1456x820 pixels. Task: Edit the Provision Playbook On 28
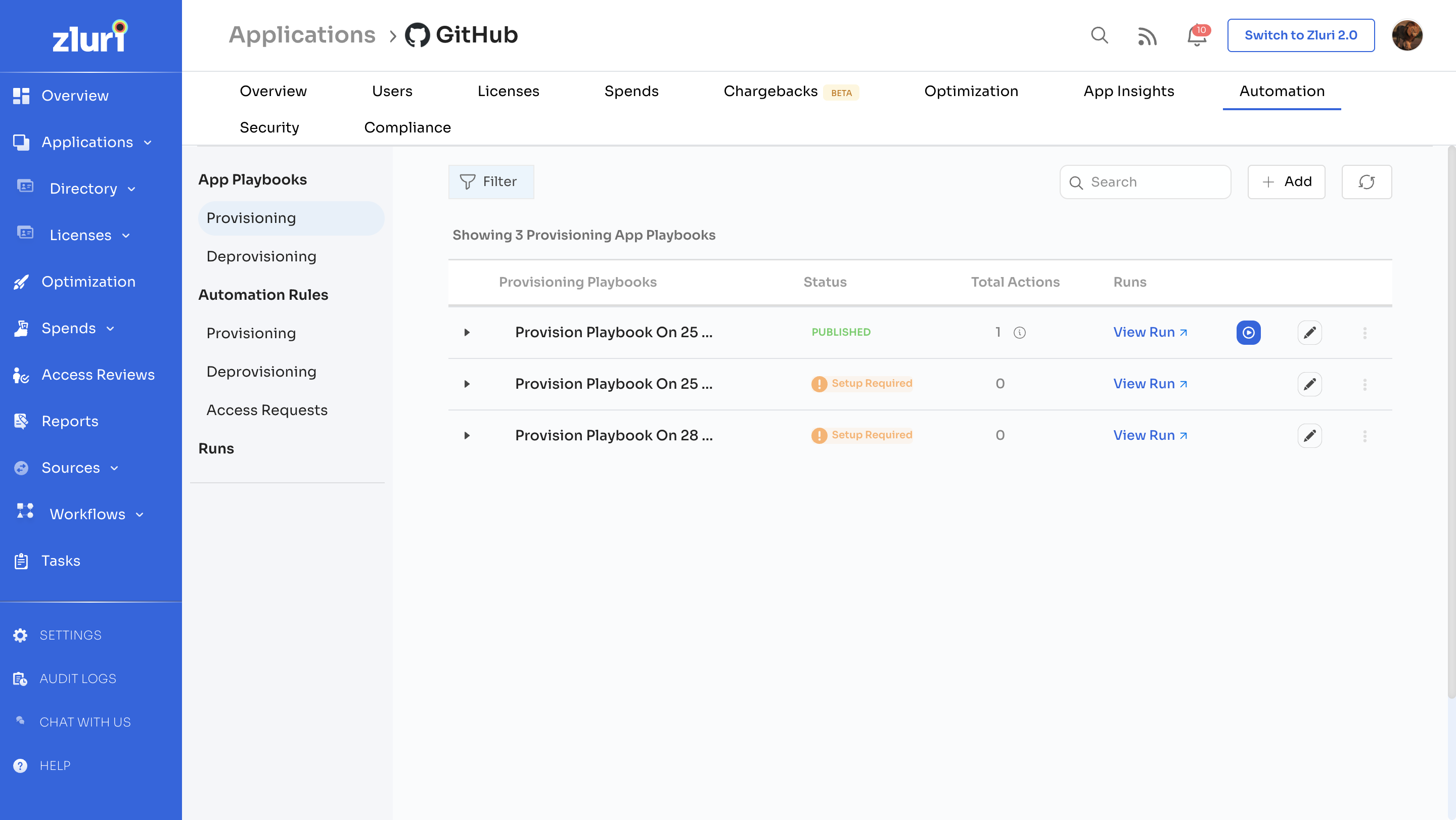coord(1309,436)
